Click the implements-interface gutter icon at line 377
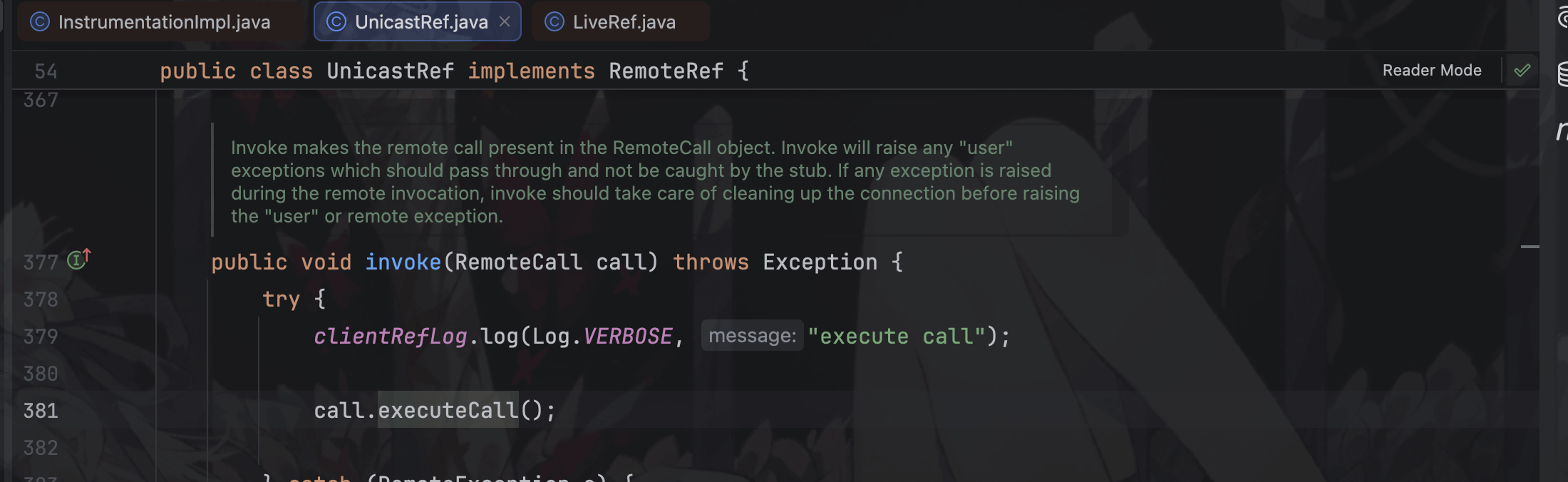Viewport: 1568px width, 482px height. tap(73, 261)
